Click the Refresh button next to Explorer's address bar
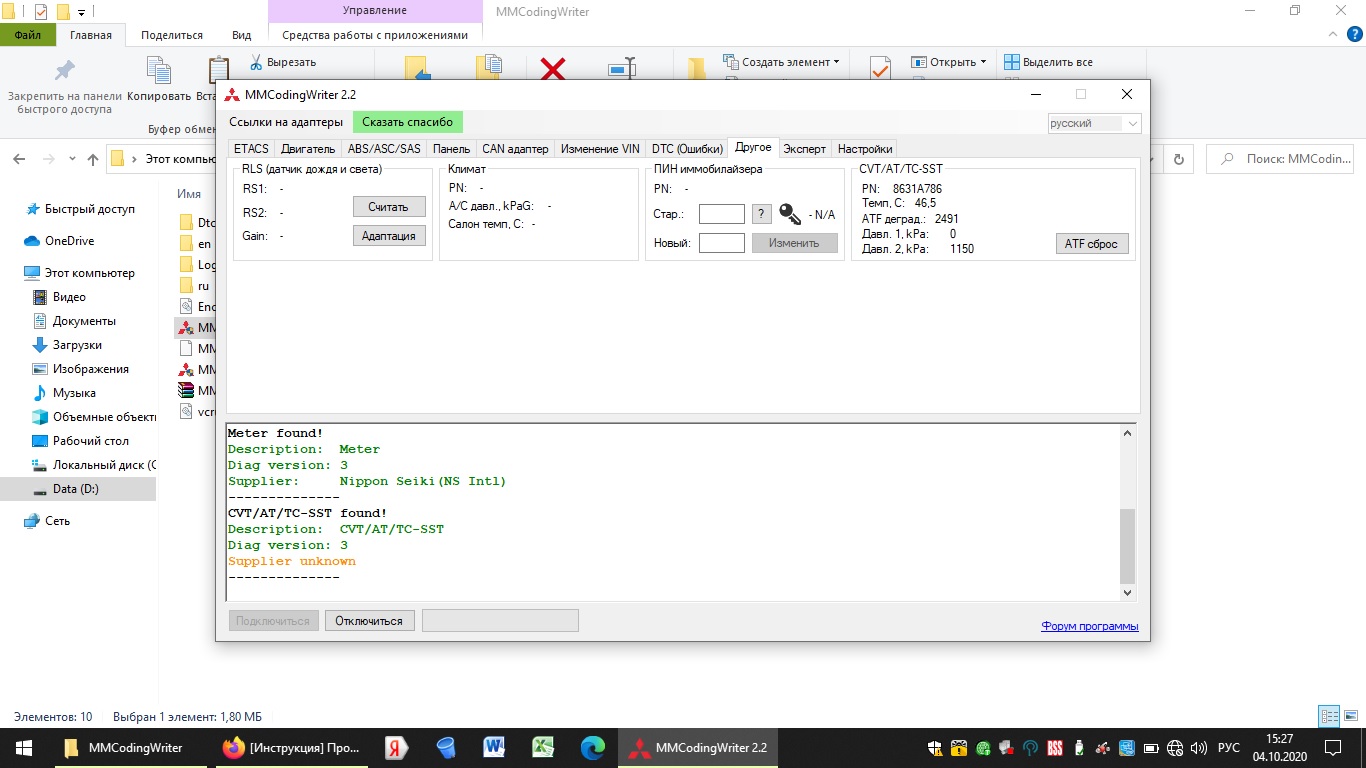 [1179, 159]
